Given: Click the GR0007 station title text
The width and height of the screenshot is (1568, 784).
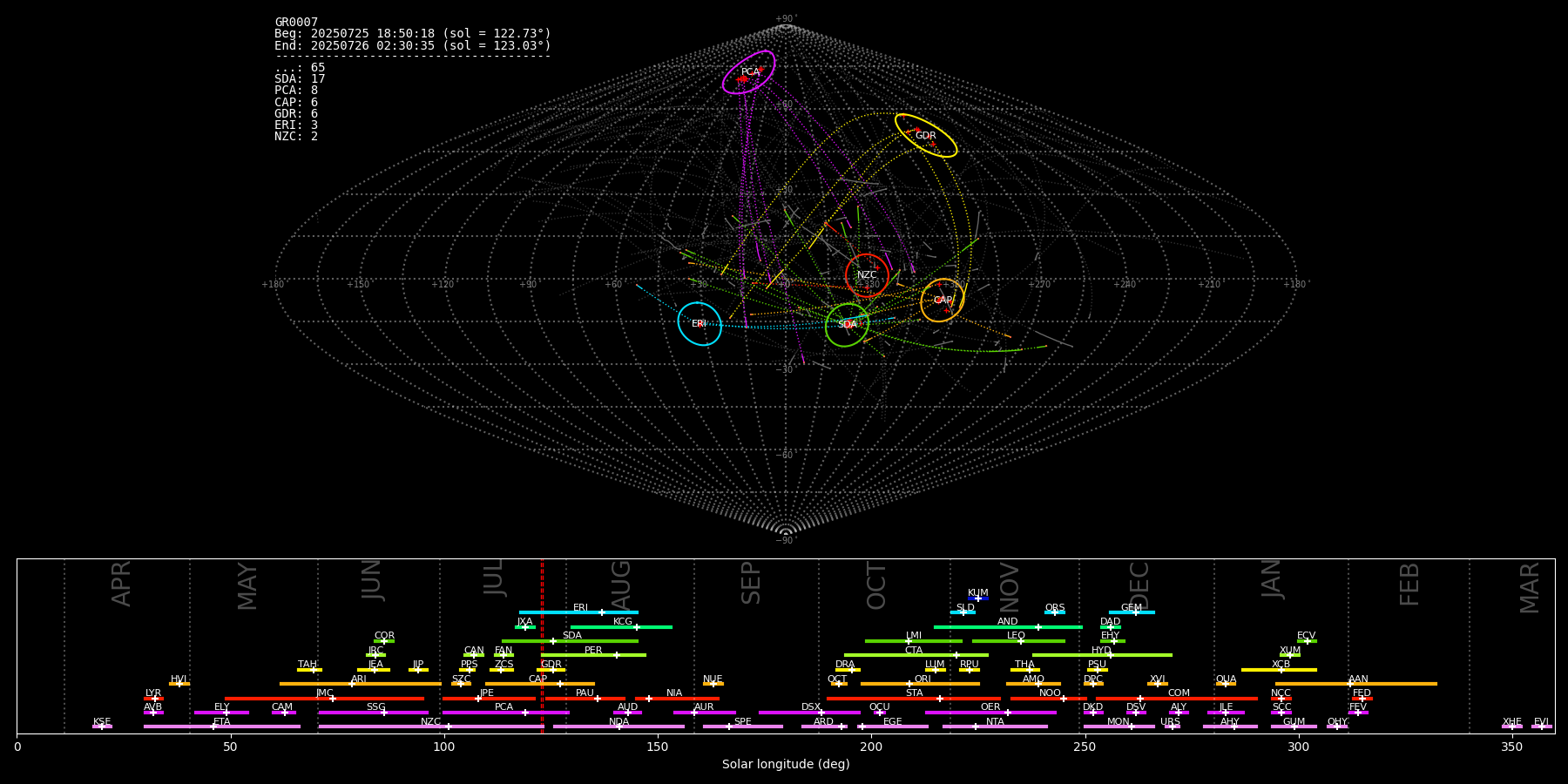Looking at the screenshot, I should click(296, 23).
